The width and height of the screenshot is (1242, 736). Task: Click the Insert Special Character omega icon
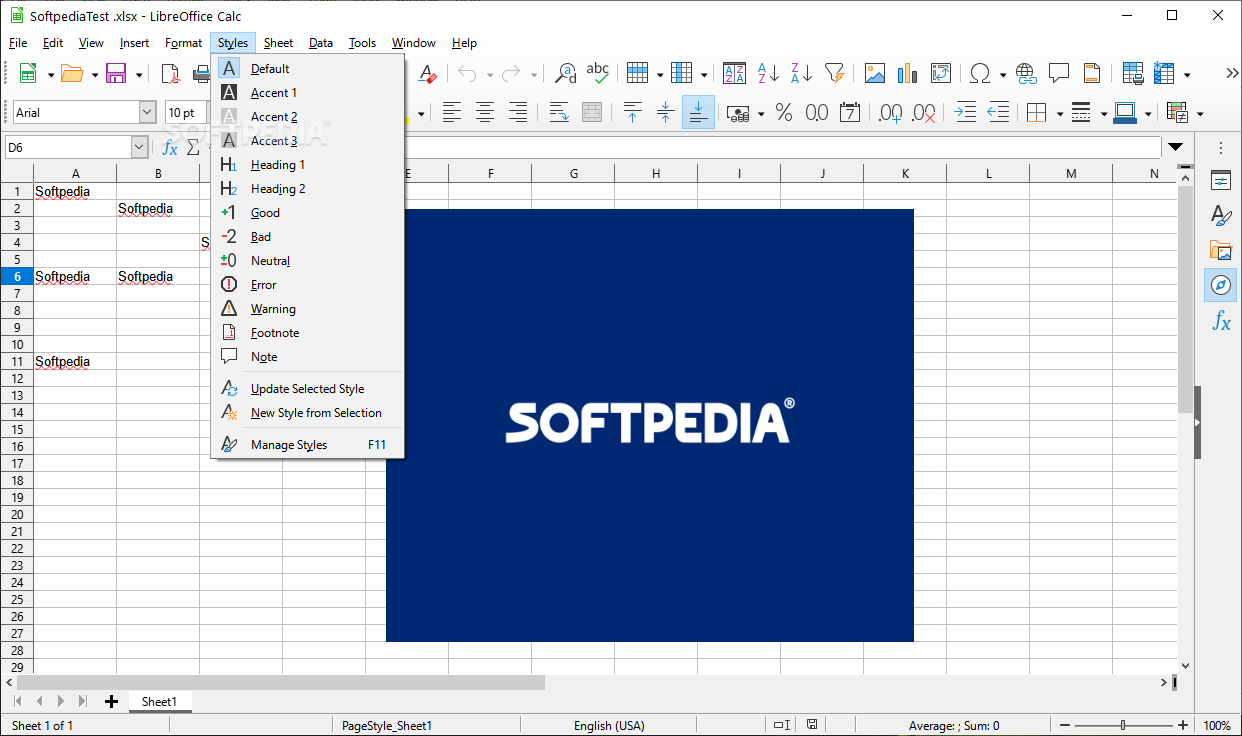(x=981, y=73)
